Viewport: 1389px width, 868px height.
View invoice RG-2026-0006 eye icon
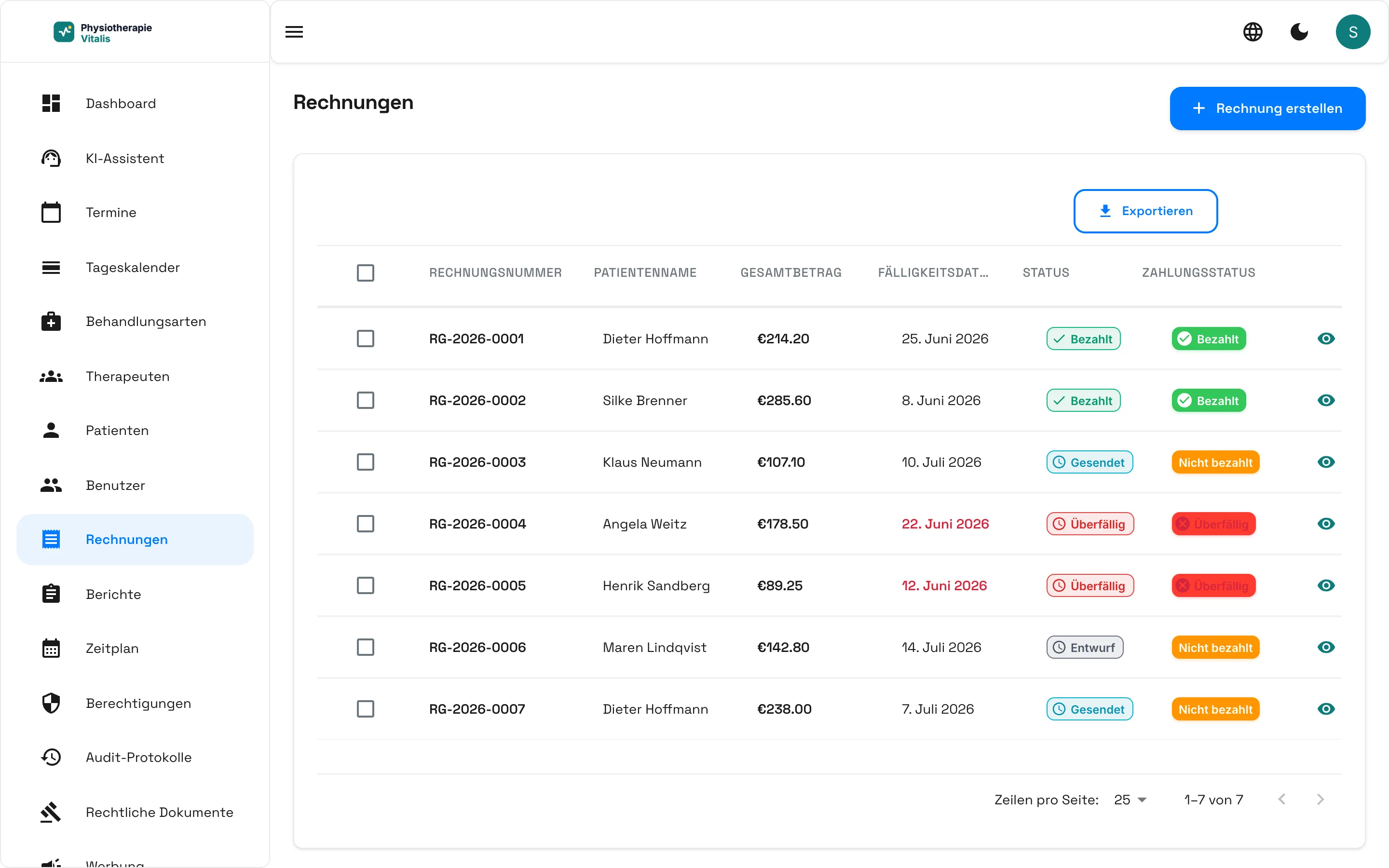pos(1326,647)
